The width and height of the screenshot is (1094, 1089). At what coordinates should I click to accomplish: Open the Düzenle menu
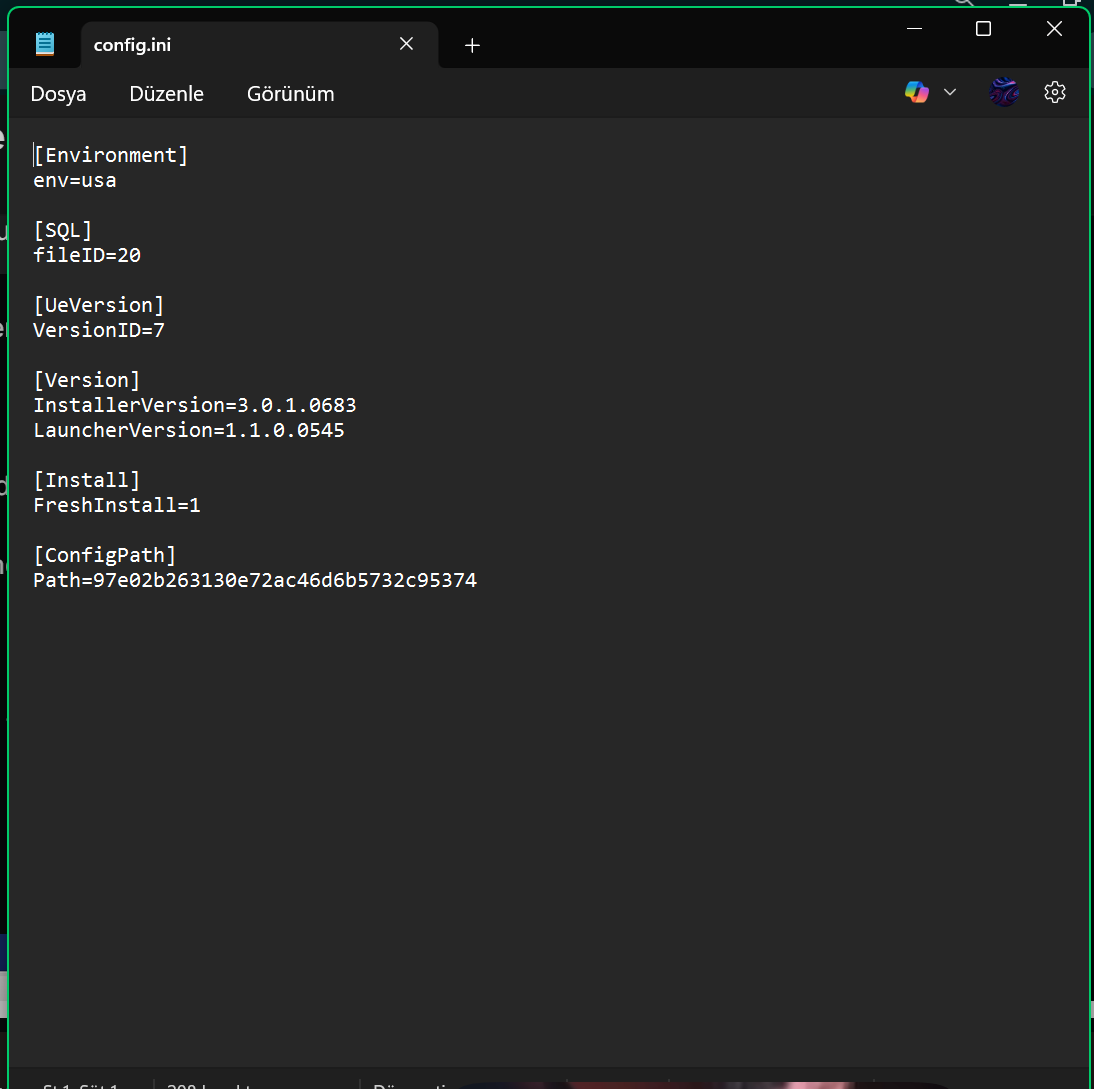click(x=166, y=94)
